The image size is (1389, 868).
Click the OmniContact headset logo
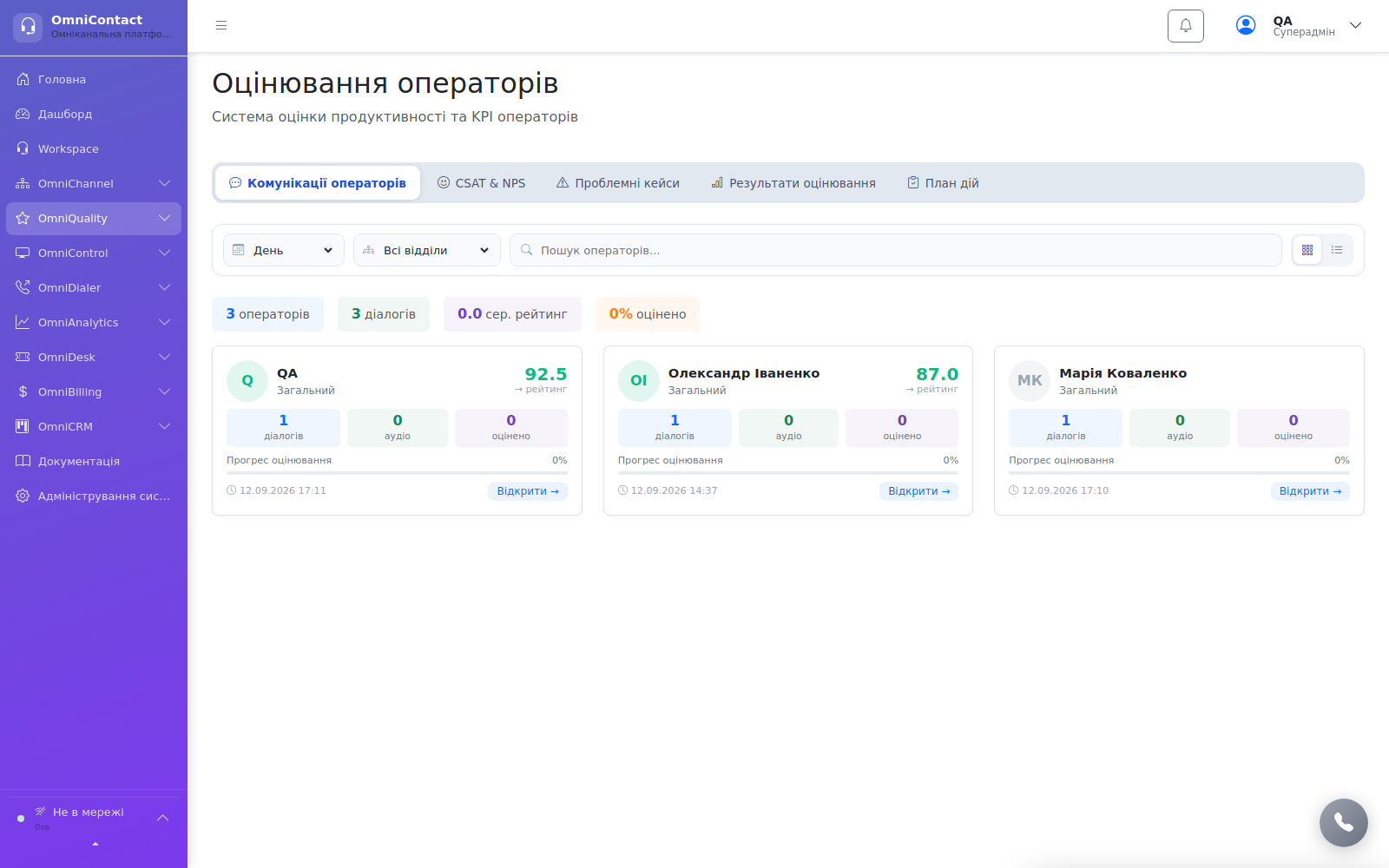click(28, 27)
